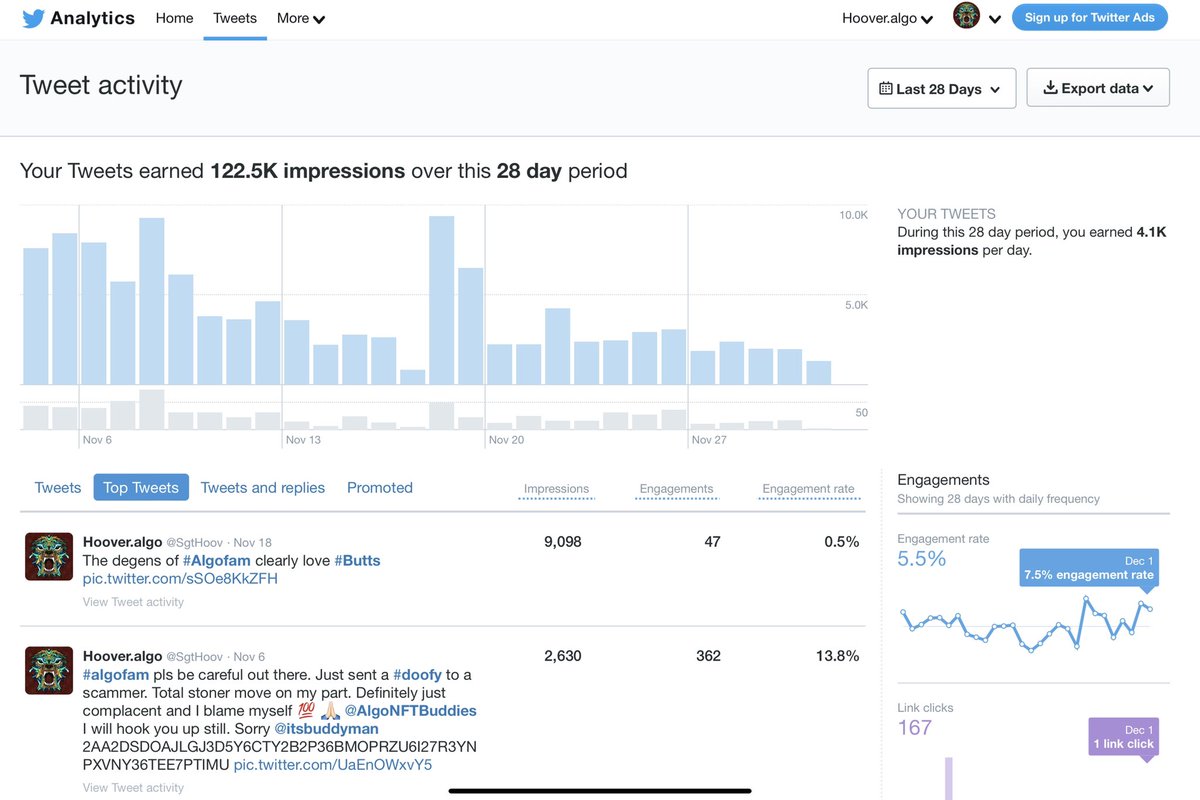
Task: Select the Tweets navigation tab
Action: pyautogui.click(x=235, y=18)
